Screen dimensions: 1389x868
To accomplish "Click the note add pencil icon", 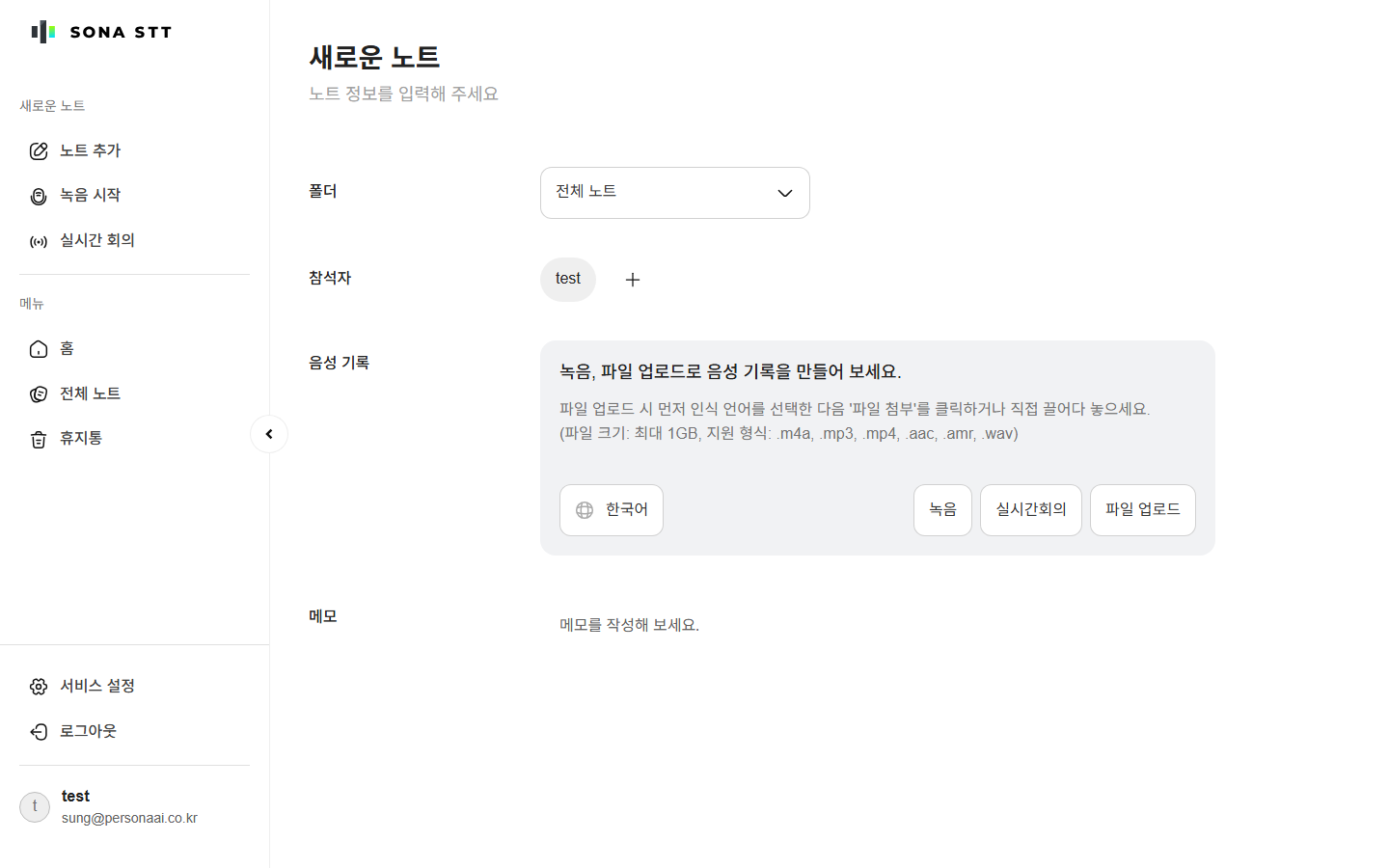I will [39, 150].
